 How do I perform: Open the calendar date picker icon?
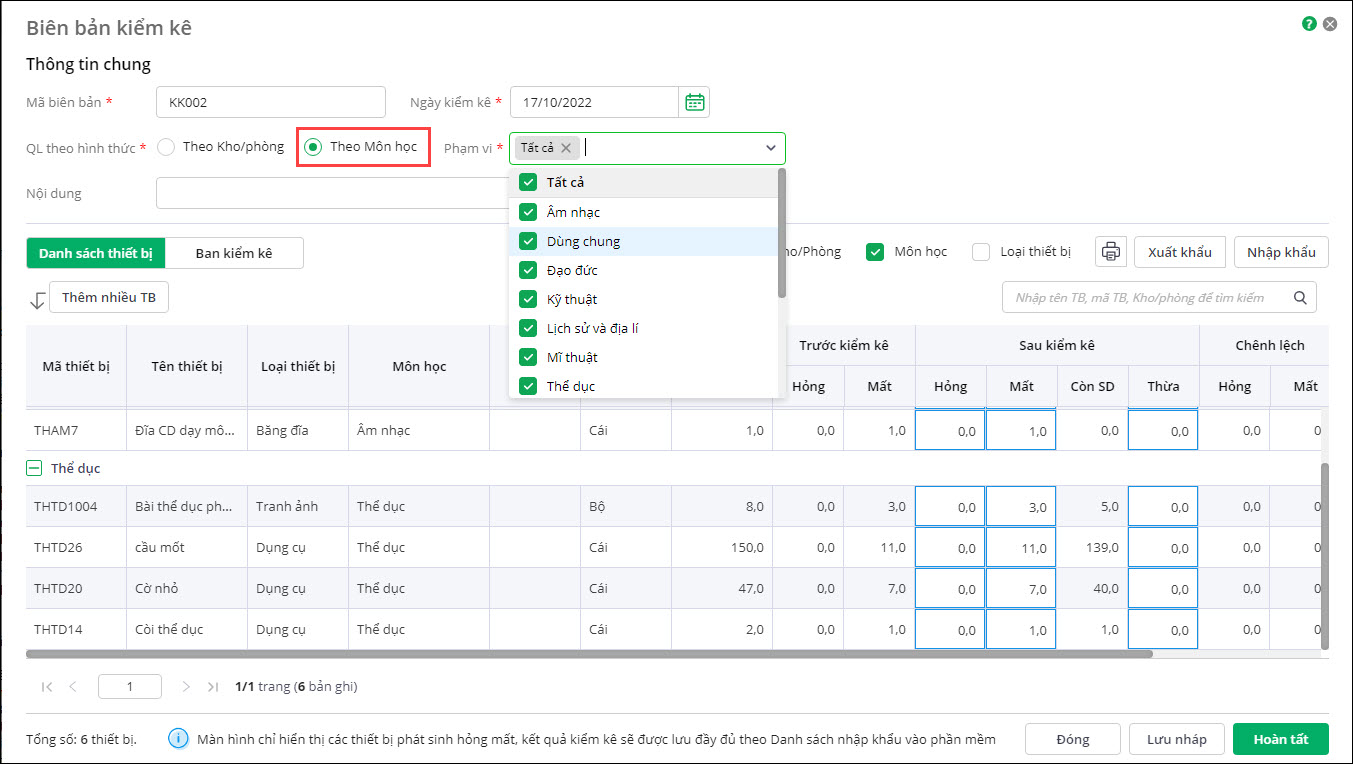[694, 102]
